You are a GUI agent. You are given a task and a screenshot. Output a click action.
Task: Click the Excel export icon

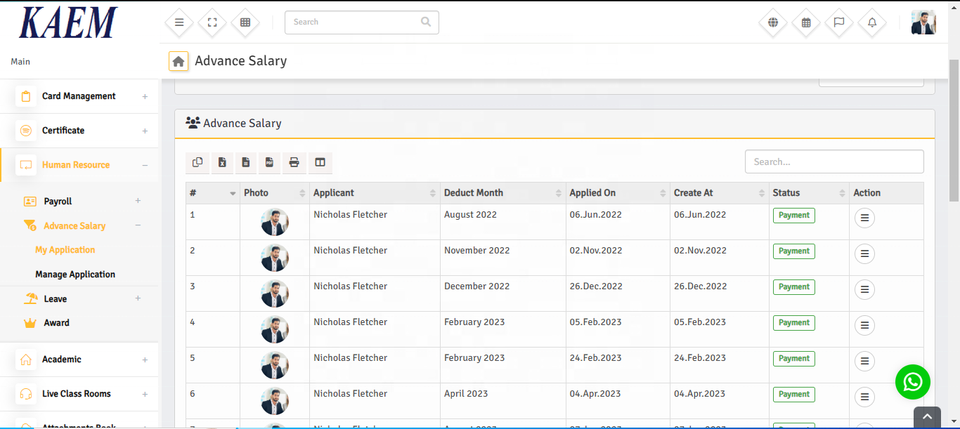[x=222, y=162]
